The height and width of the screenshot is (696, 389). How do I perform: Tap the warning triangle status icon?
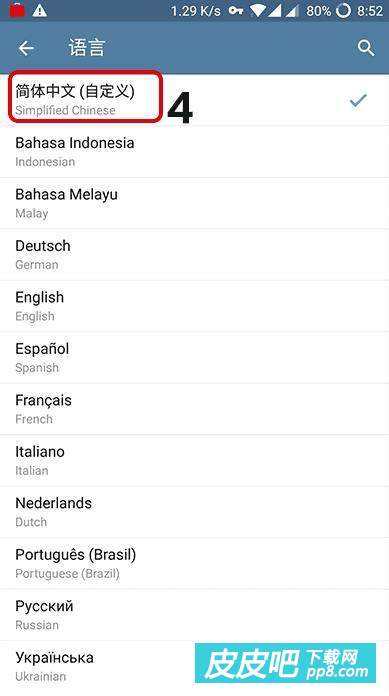(x=40, y=11)
